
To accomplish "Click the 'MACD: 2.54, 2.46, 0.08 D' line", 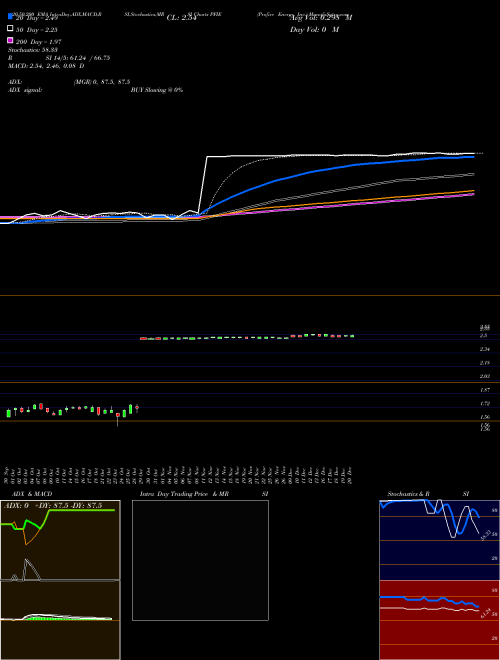I will 46,66.
